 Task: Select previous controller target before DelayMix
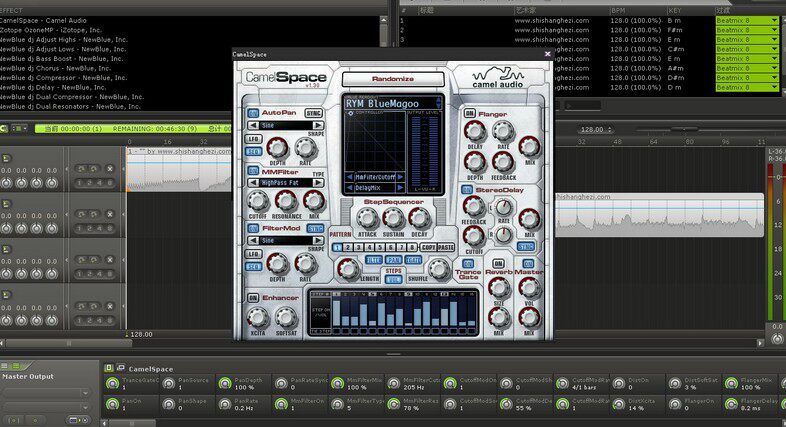tap(349, 188)
